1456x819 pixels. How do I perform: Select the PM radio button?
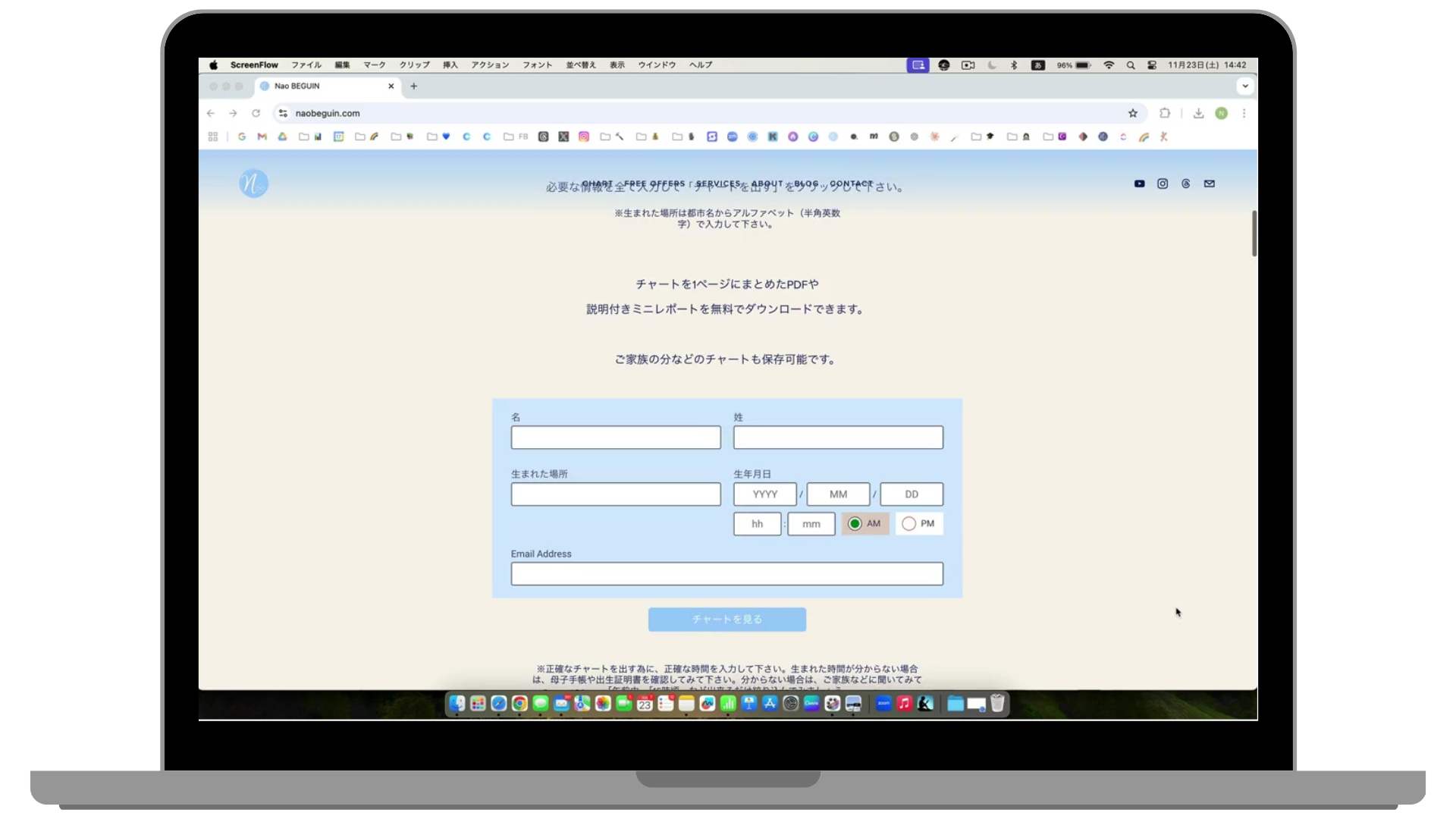(x=908, y=524)
